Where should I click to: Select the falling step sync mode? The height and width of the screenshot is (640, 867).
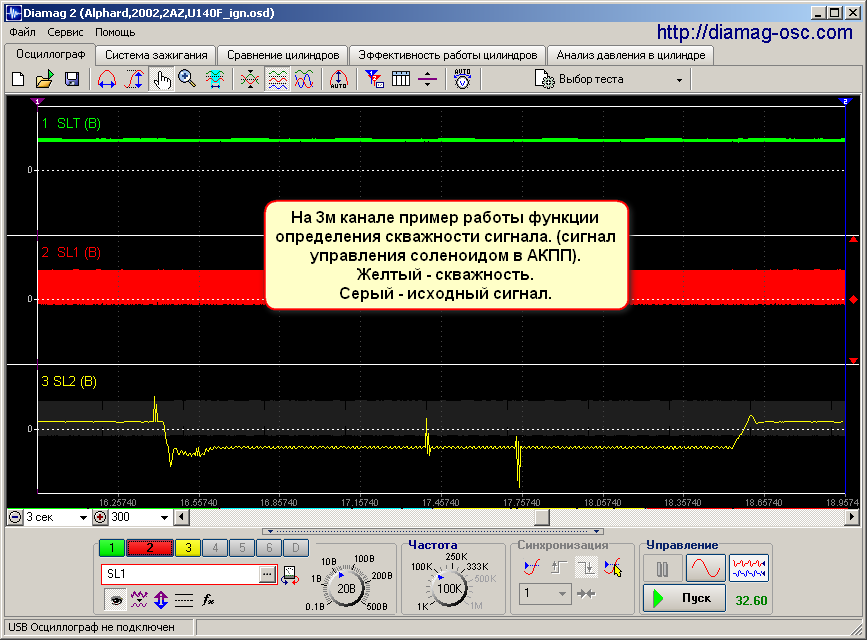[586, 567]
